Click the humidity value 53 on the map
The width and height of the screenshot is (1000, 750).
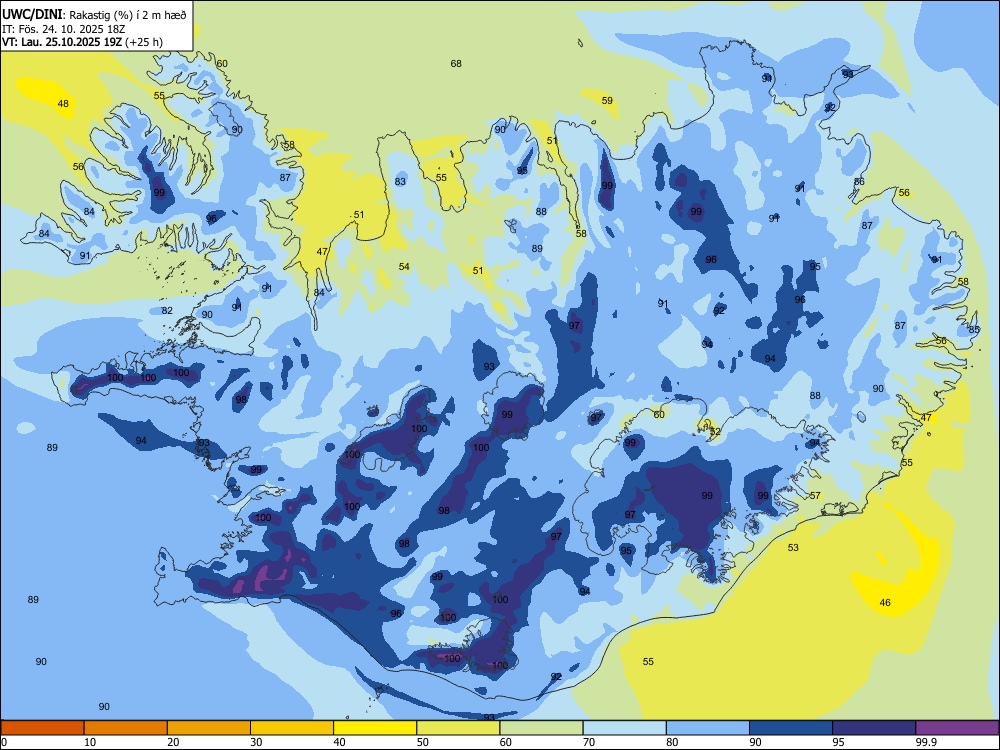point(793,548)
